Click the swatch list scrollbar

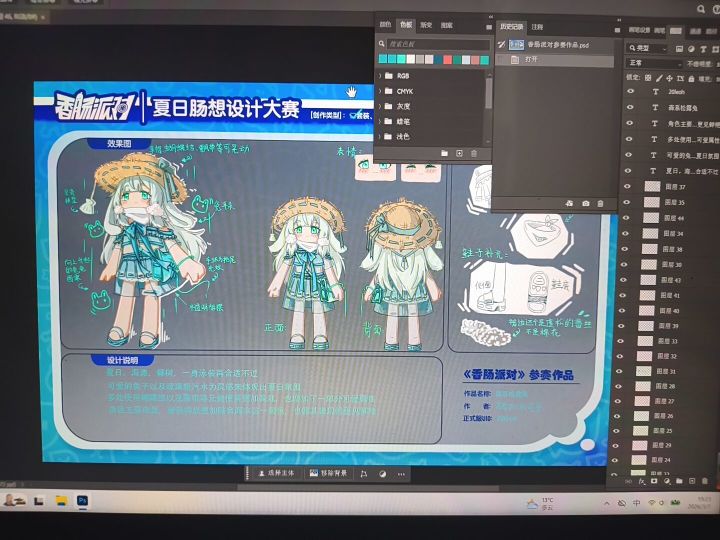pos(488,93)
